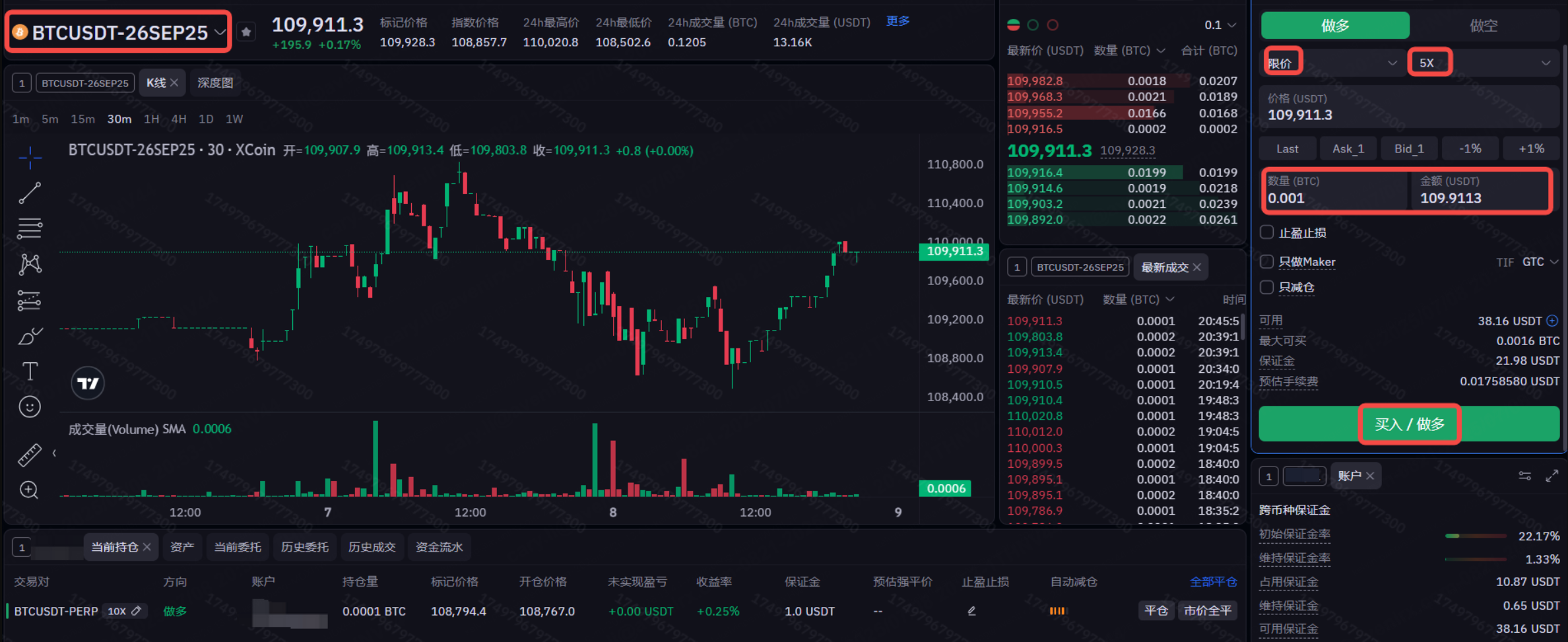Click 市价全平 for the open position
Viewport: 1568px width, 642px height.
tap(1207, 611)
